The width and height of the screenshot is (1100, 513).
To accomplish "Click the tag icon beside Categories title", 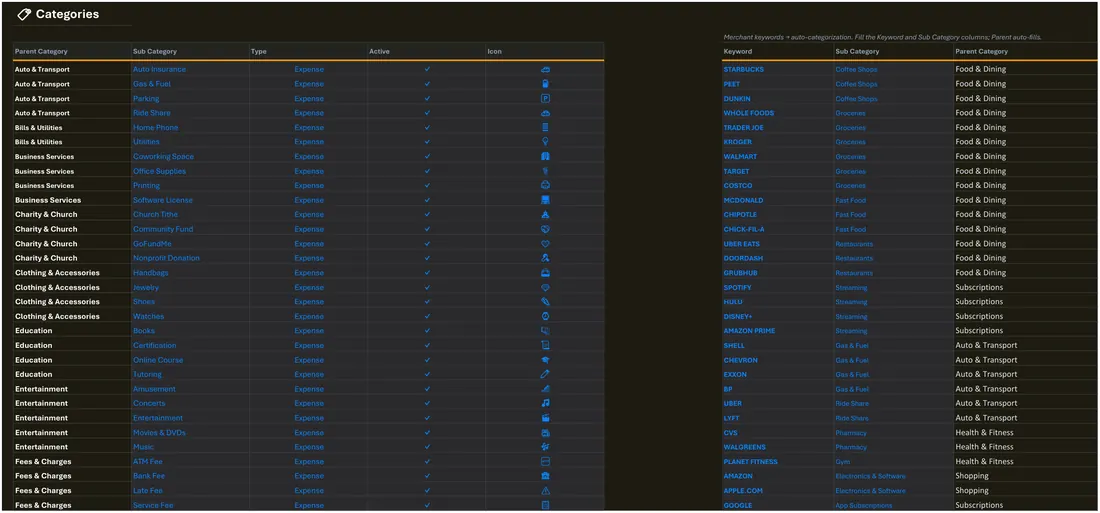I will [x=24, y=14].
